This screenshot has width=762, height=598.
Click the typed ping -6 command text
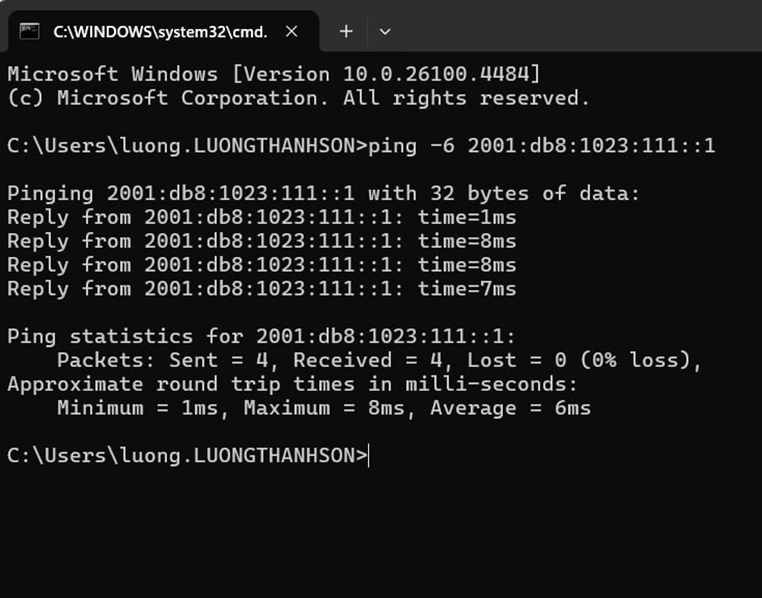pos(542,146)
